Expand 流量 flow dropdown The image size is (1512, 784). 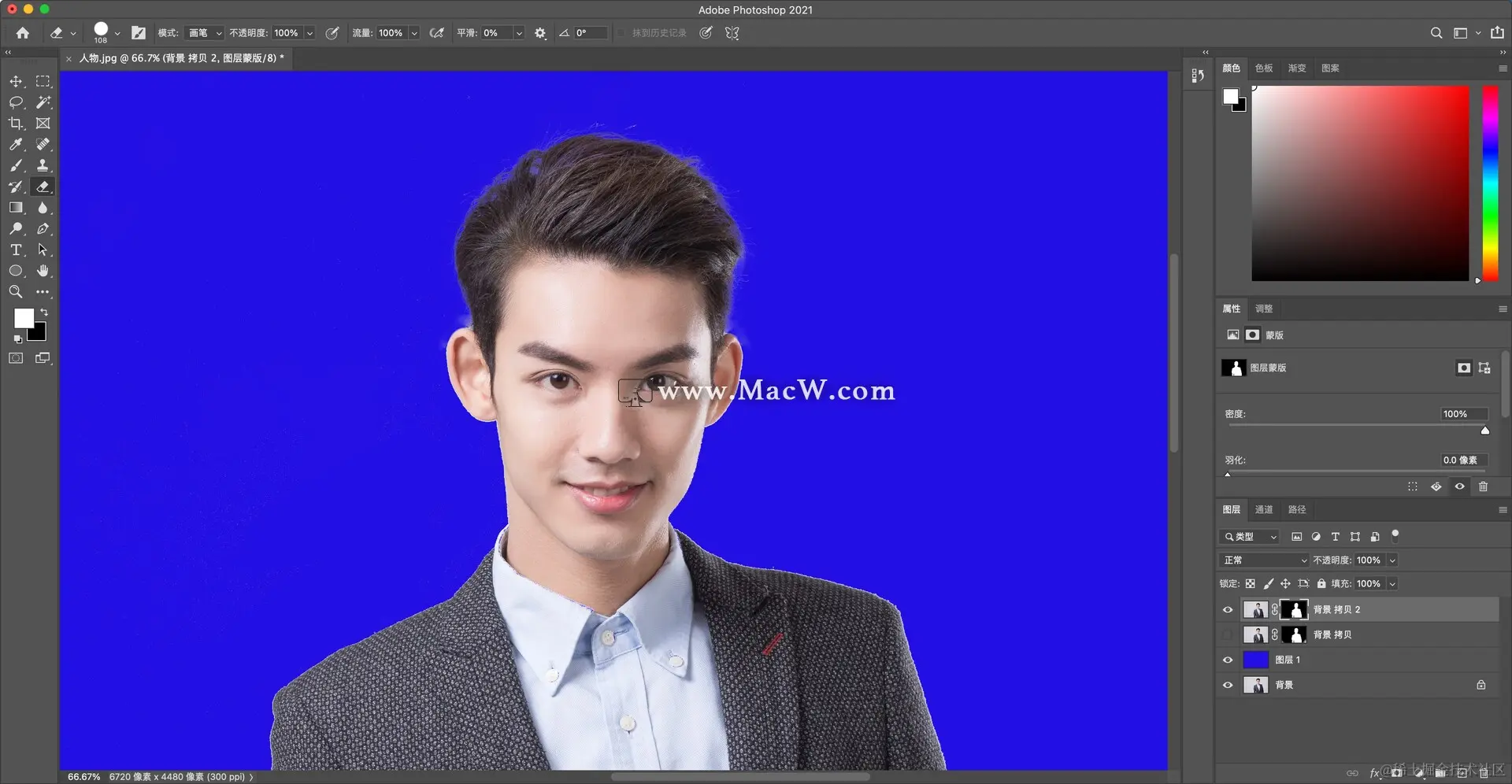[x=414, y=33]
